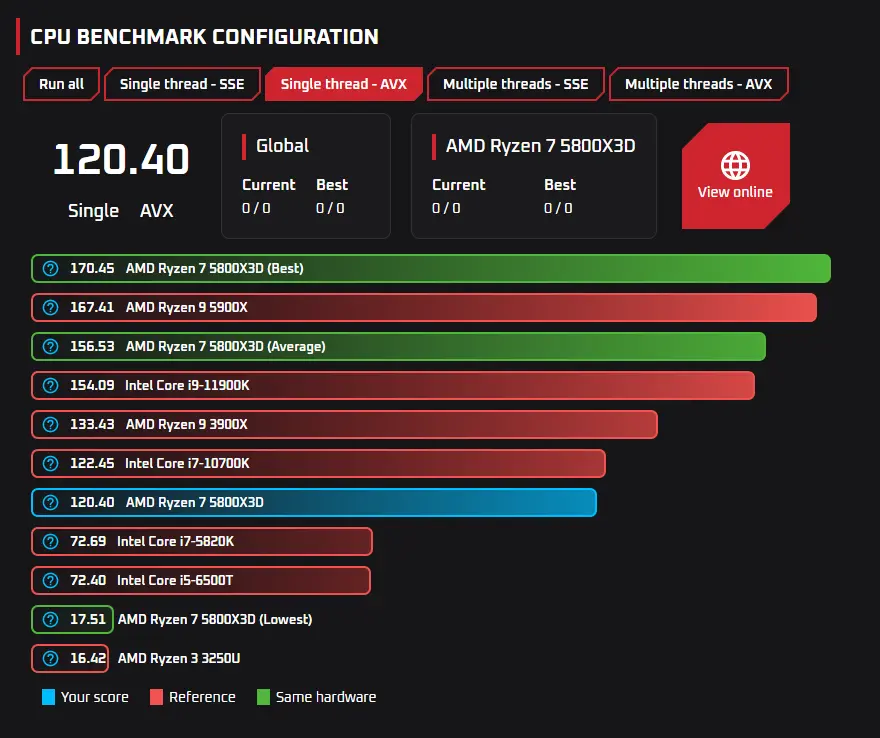Open Multiple threads - AVX tab
Screen dimensions: 880x738
click(698, 84)
